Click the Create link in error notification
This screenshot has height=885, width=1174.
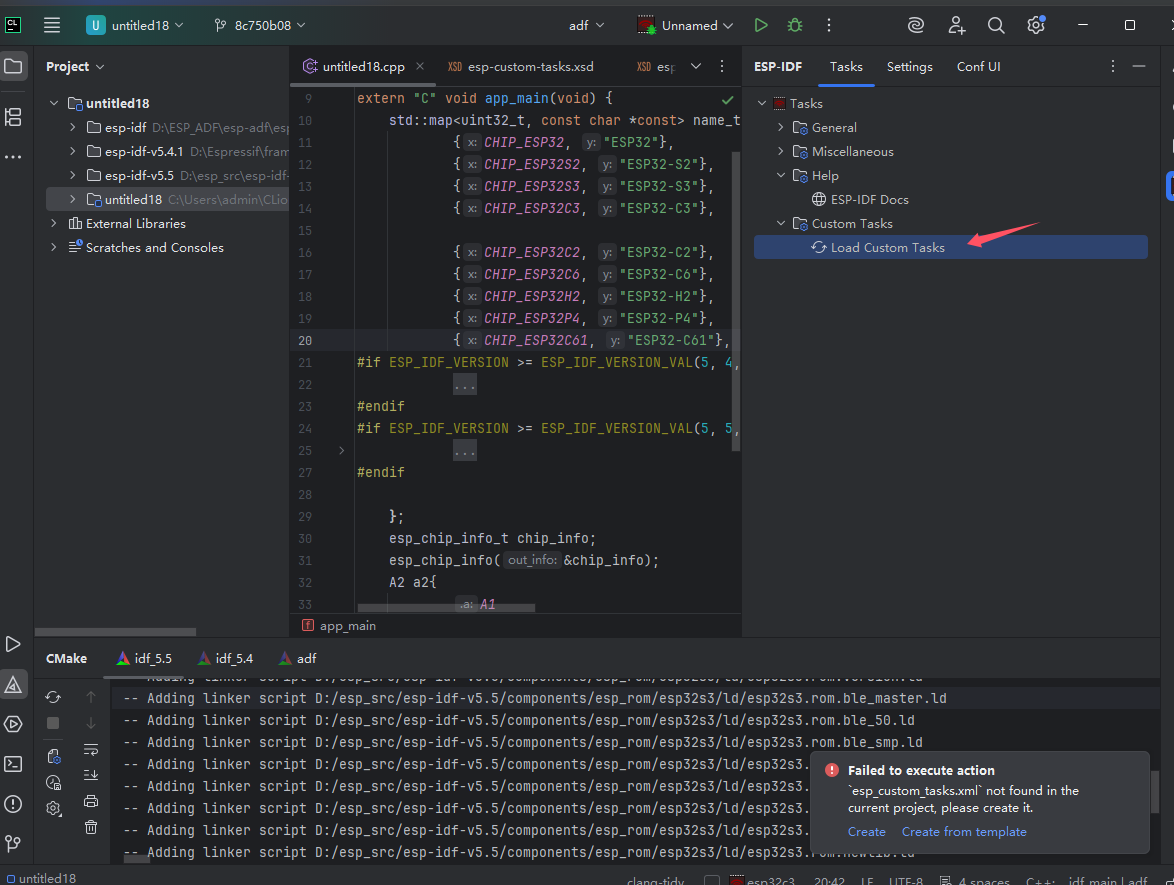(866, 832)
